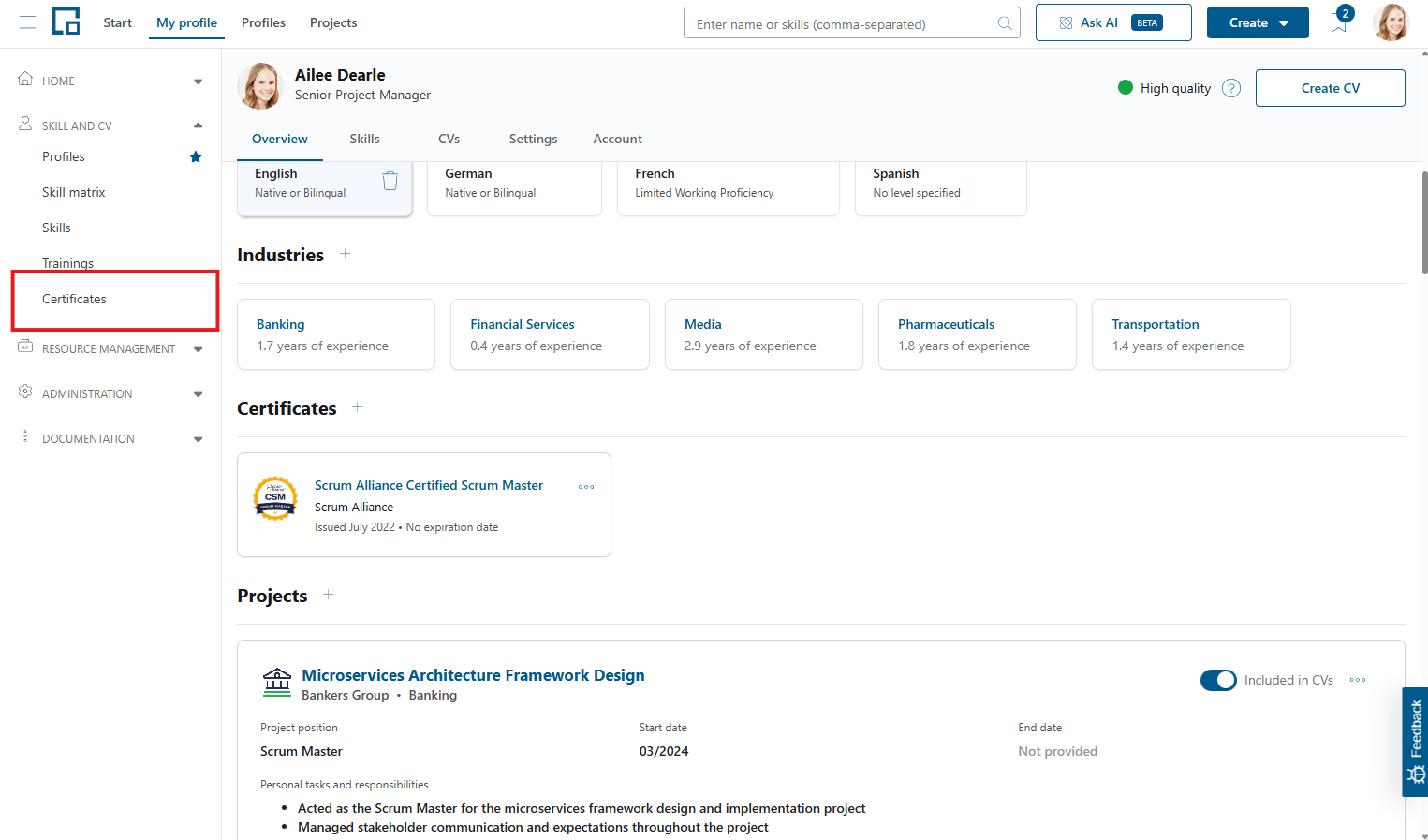1428x840 pixels.
Task: Expand the DOCUMENTATION section
Action: click(110, 438)
